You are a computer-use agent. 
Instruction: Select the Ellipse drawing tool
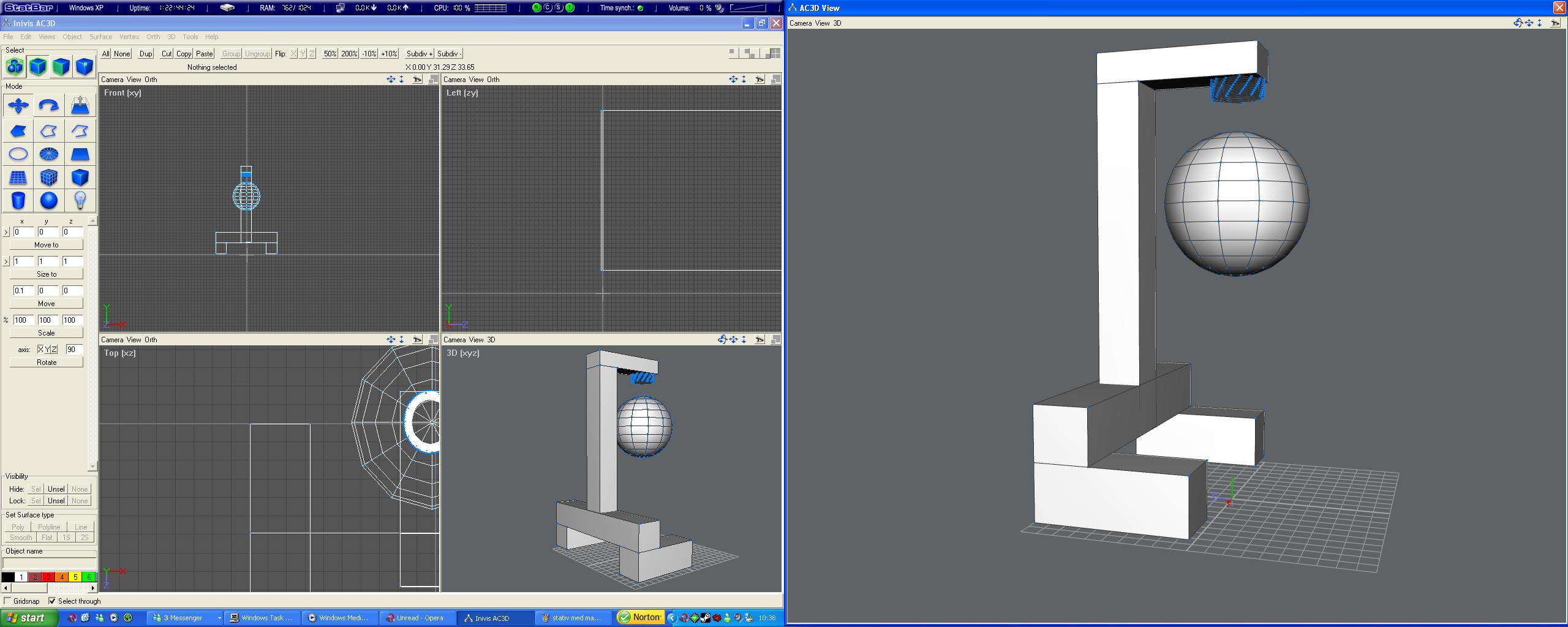[x=18, y=154]
